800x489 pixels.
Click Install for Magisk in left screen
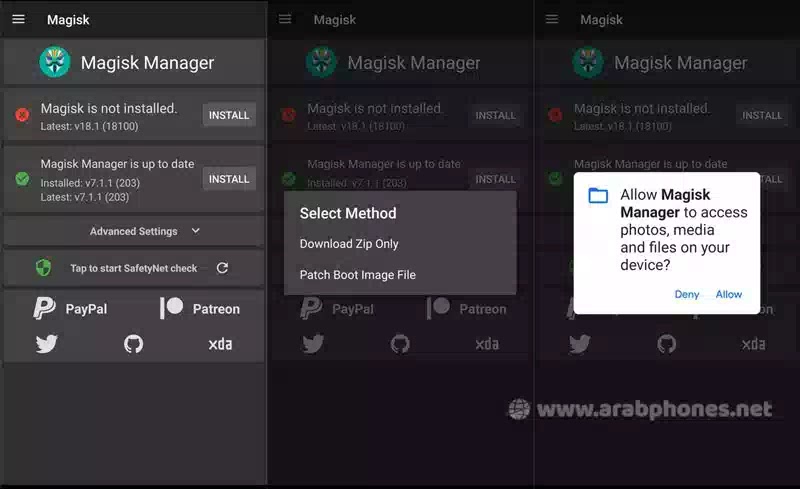229,115
